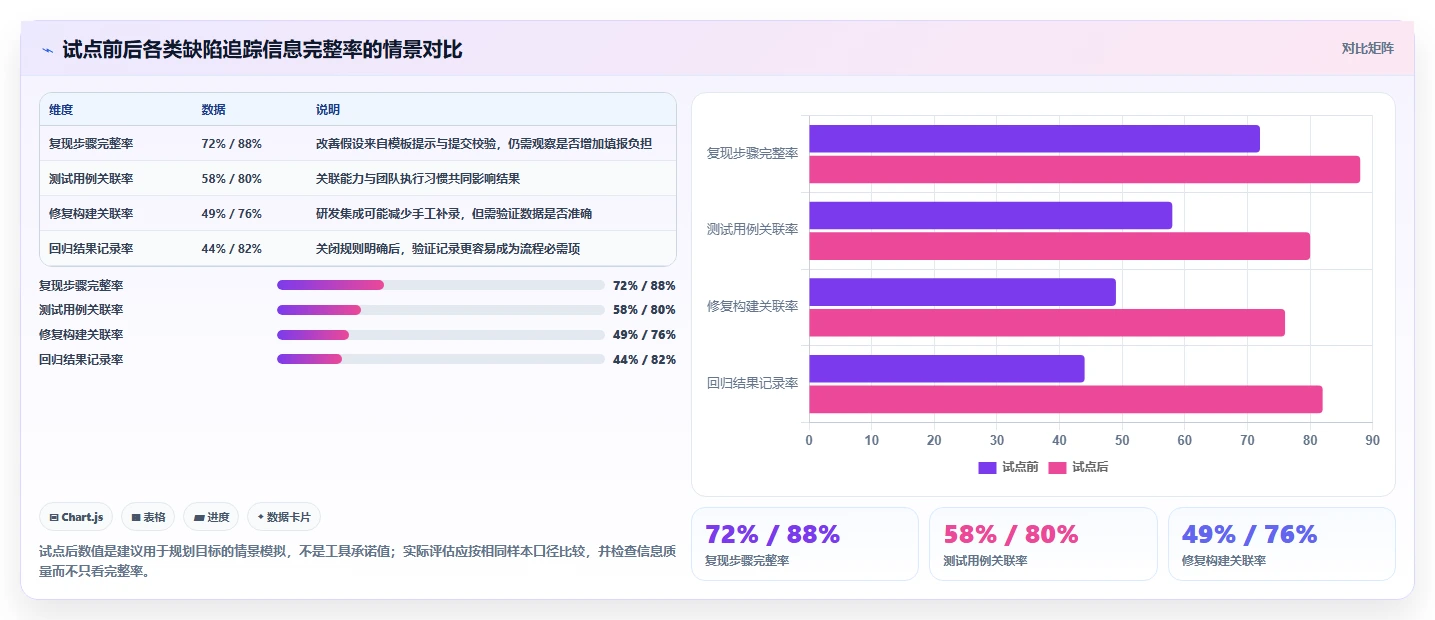
Task: Click the pink 试点后 bar for 复现步骤完整率
Action: point(1084,169)
